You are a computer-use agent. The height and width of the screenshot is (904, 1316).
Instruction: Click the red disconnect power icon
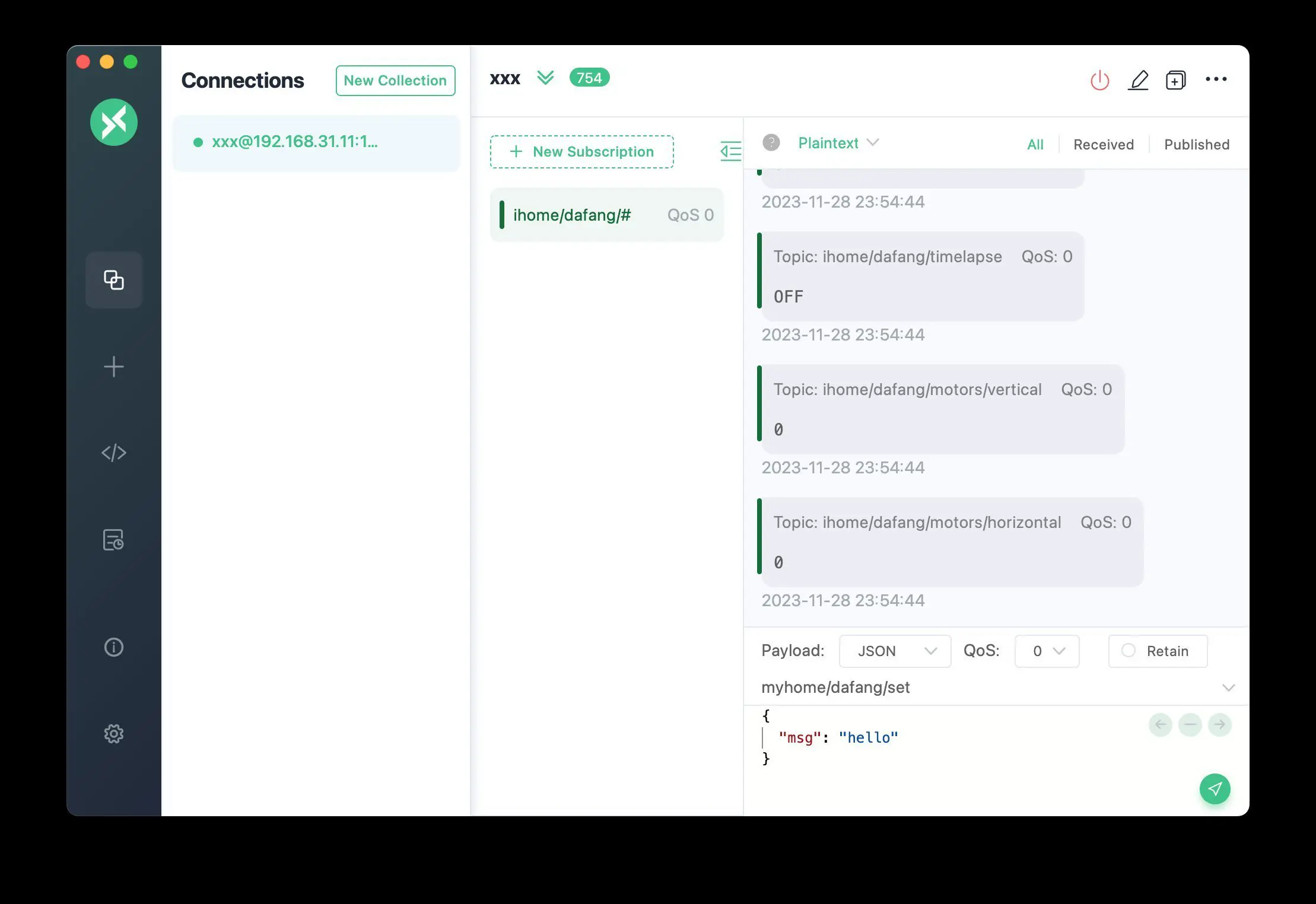coord(1099,79)
